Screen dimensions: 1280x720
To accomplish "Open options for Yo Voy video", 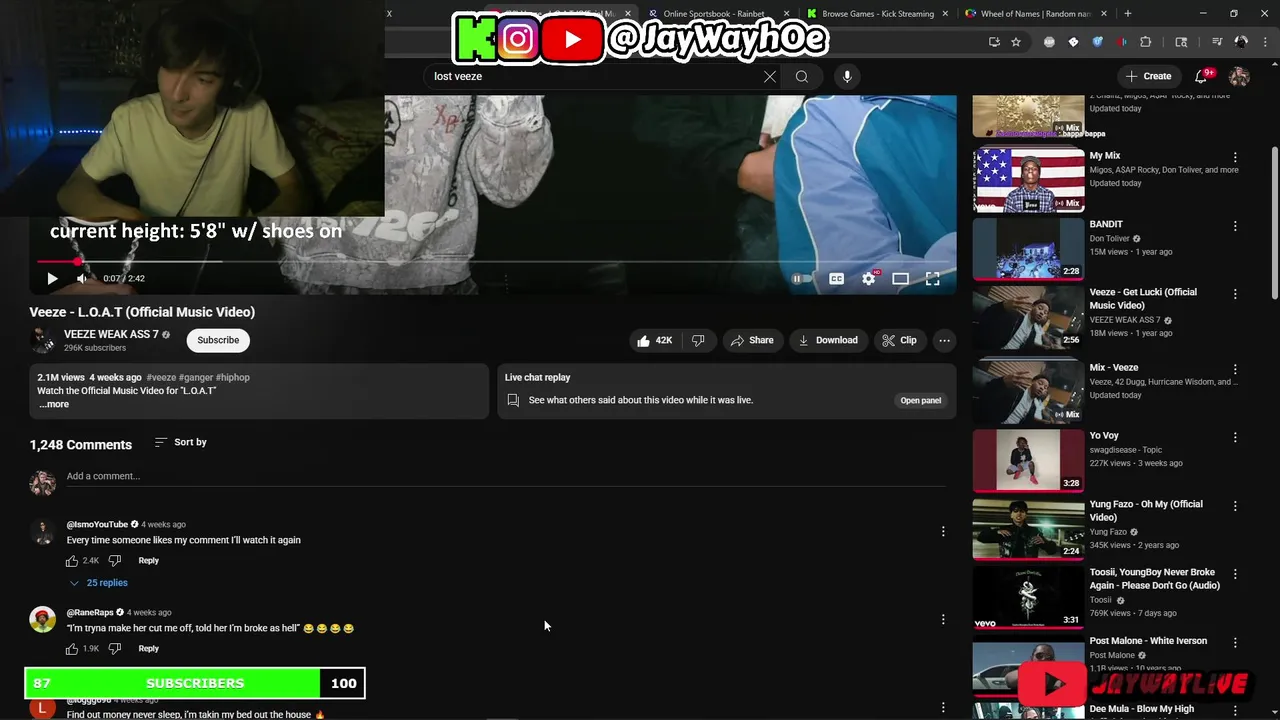I will tap(1235, 437).
